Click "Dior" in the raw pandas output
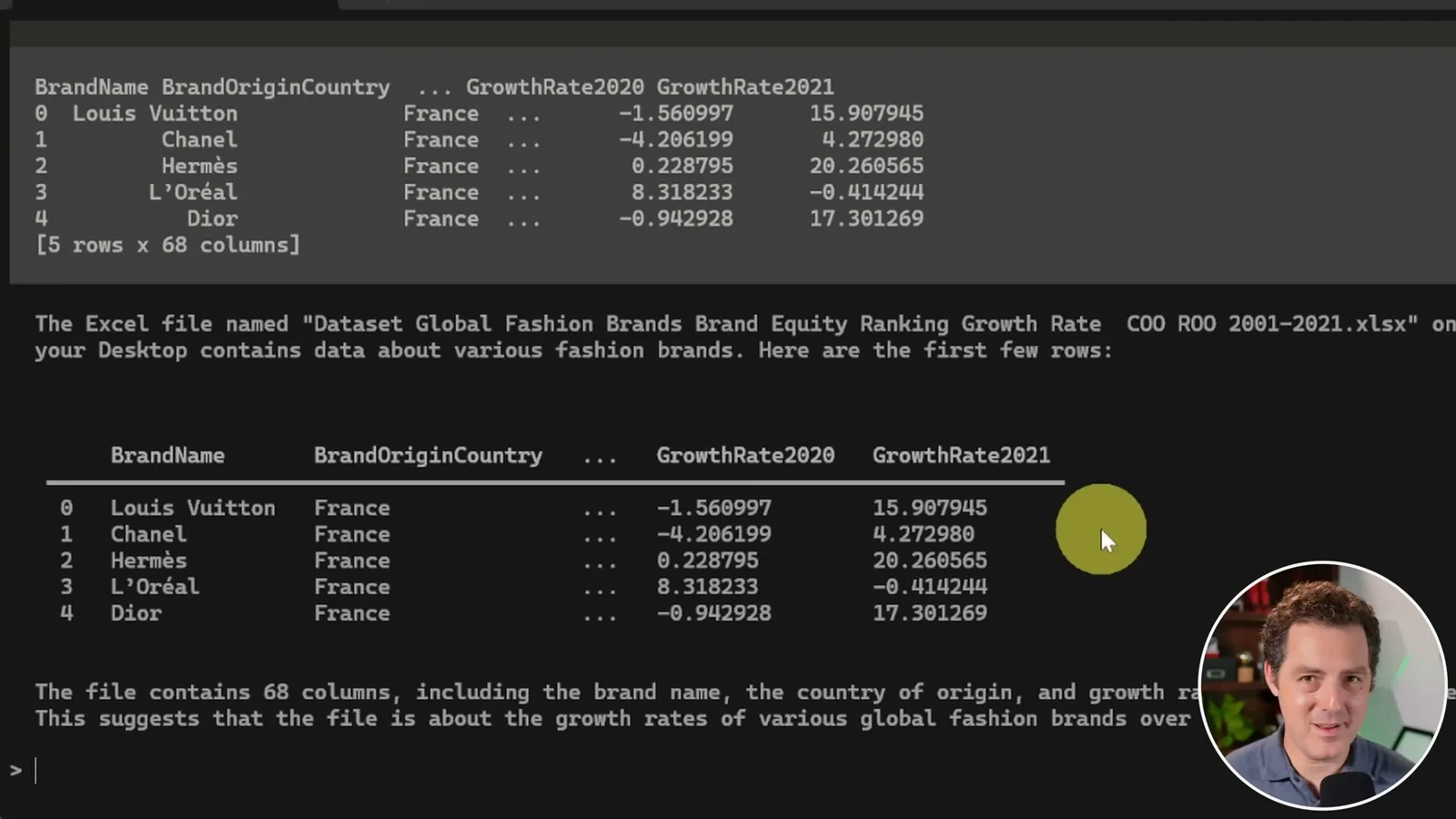The width and height of the screenshot is (1456, 819). (212, 219)
